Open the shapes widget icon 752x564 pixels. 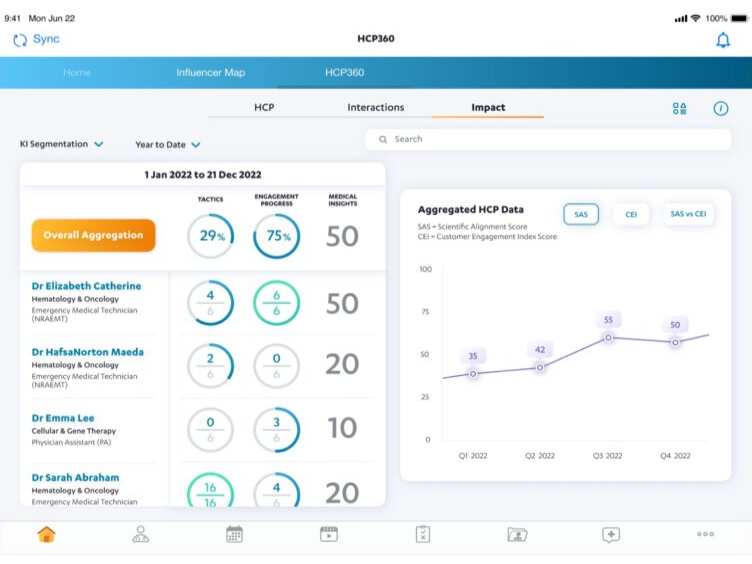(680, 108)
